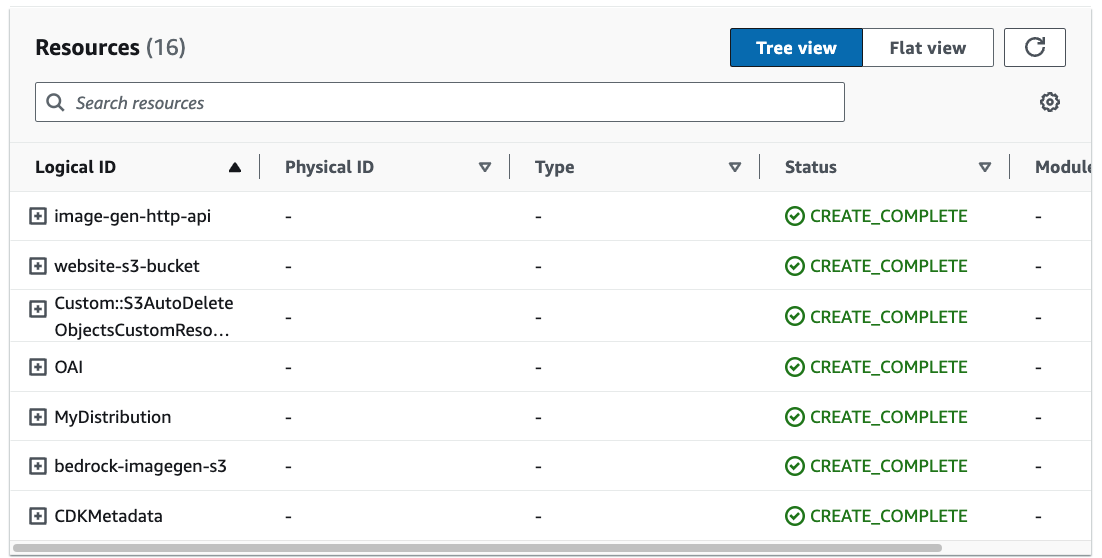Expand the Custom::S3AutoDeleteObjects resource node
This screenshot has width=1102, height=558.
point(38,309)
